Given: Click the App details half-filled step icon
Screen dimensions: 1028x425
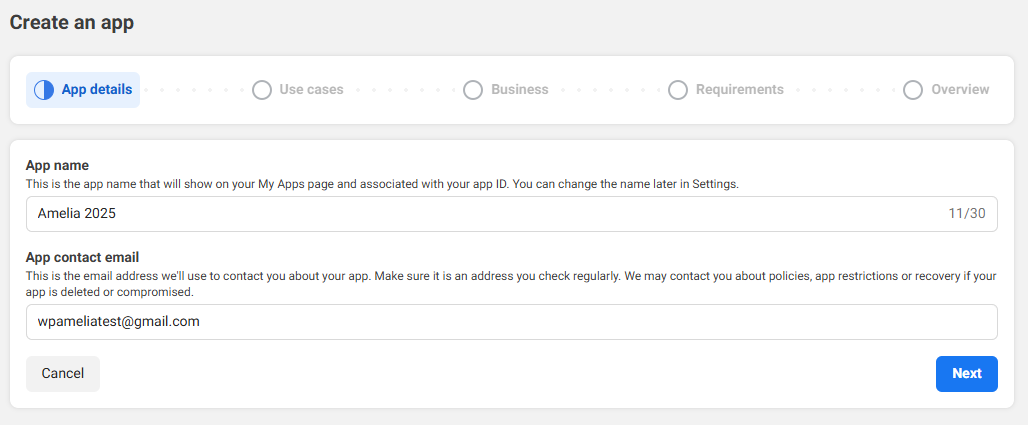Looking at the screenshot, I should (43, 90).
